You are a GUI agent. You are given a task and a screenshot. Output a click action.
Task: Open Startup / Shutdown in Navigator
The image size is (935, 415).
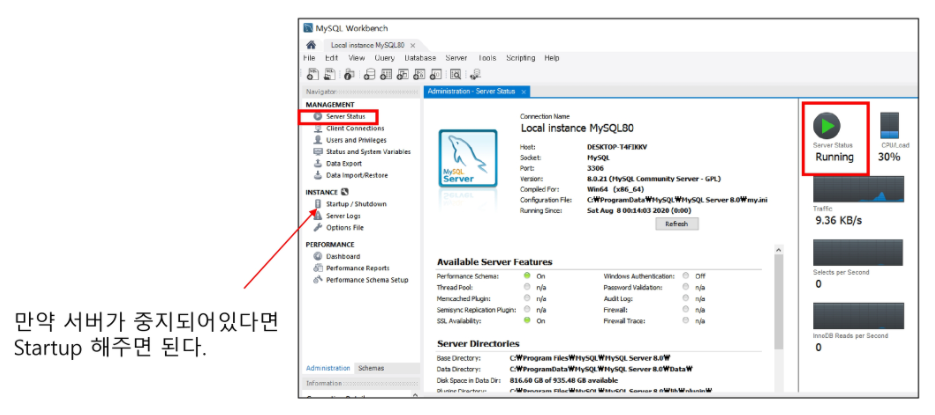coord(356,204)
